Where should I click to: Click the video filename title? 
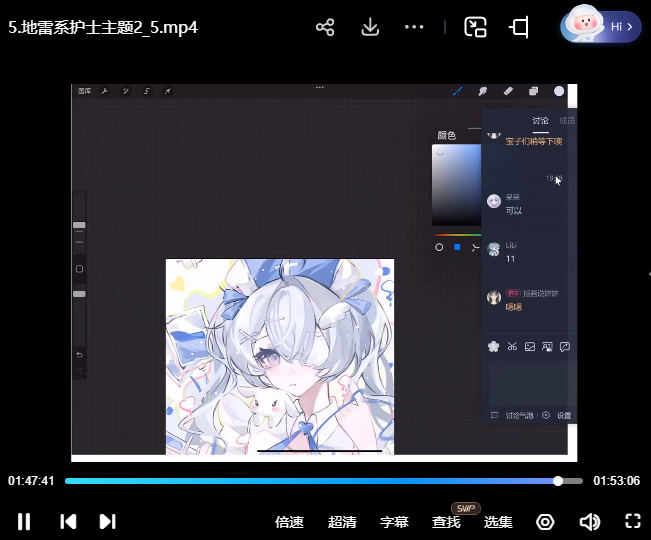[x=103, y=27]
